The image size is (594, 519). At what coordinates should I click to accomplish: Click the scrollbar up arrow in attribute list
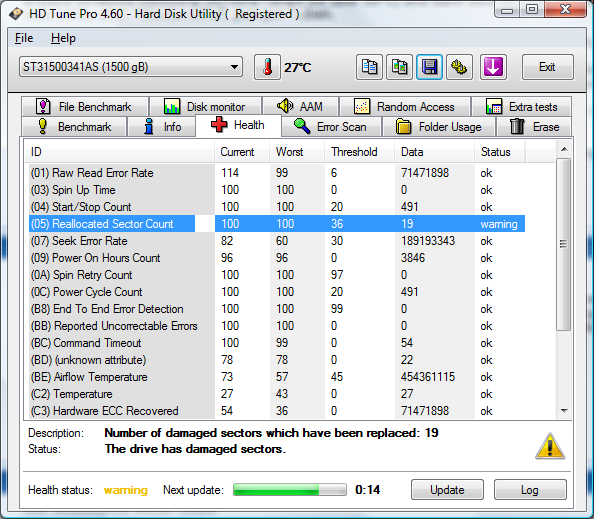(x=564, y=149)
